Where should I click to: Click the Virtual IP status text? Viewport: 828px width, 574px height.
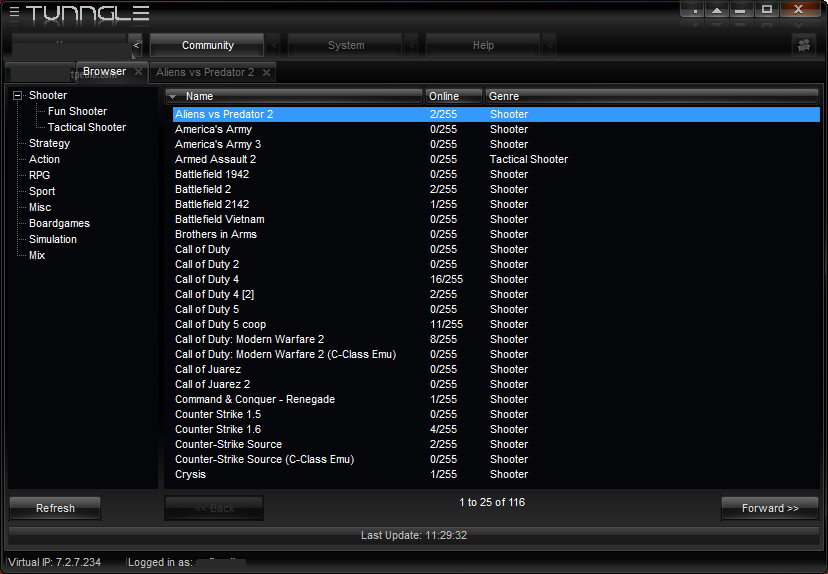[54, 562]
